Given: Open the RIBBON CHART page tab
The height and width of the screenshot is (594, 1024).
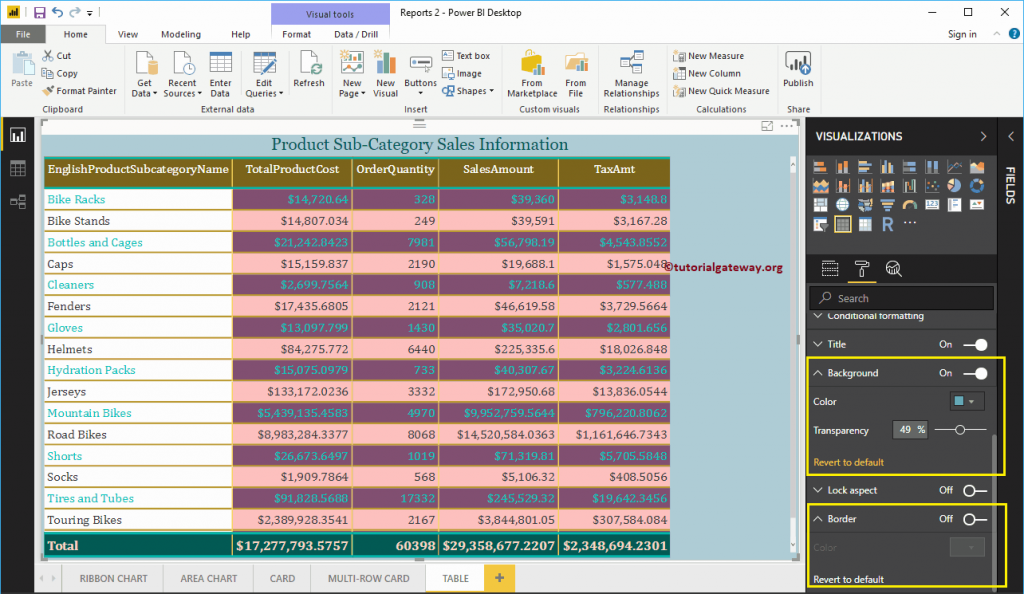Looking at the screenshot, I should point(112,578).
